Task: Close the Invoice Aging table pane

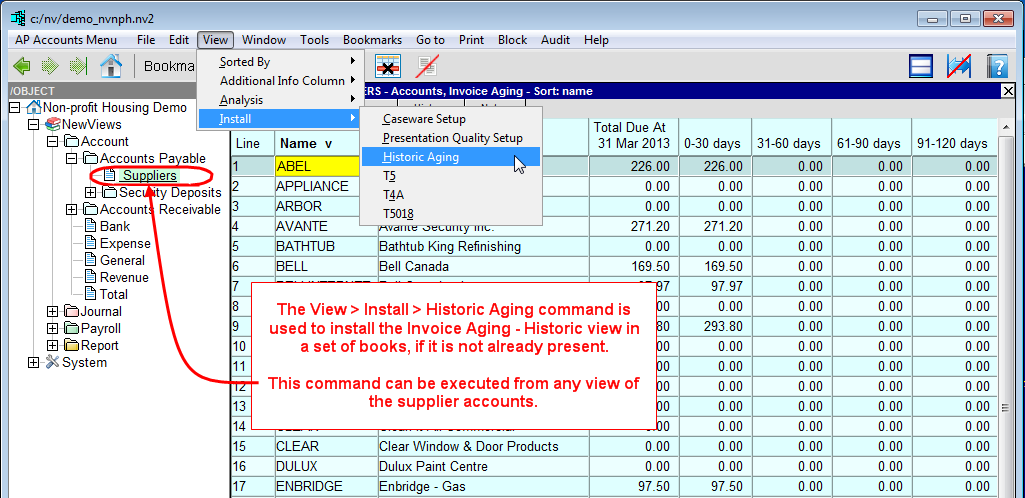Action: pos(1008,91)
